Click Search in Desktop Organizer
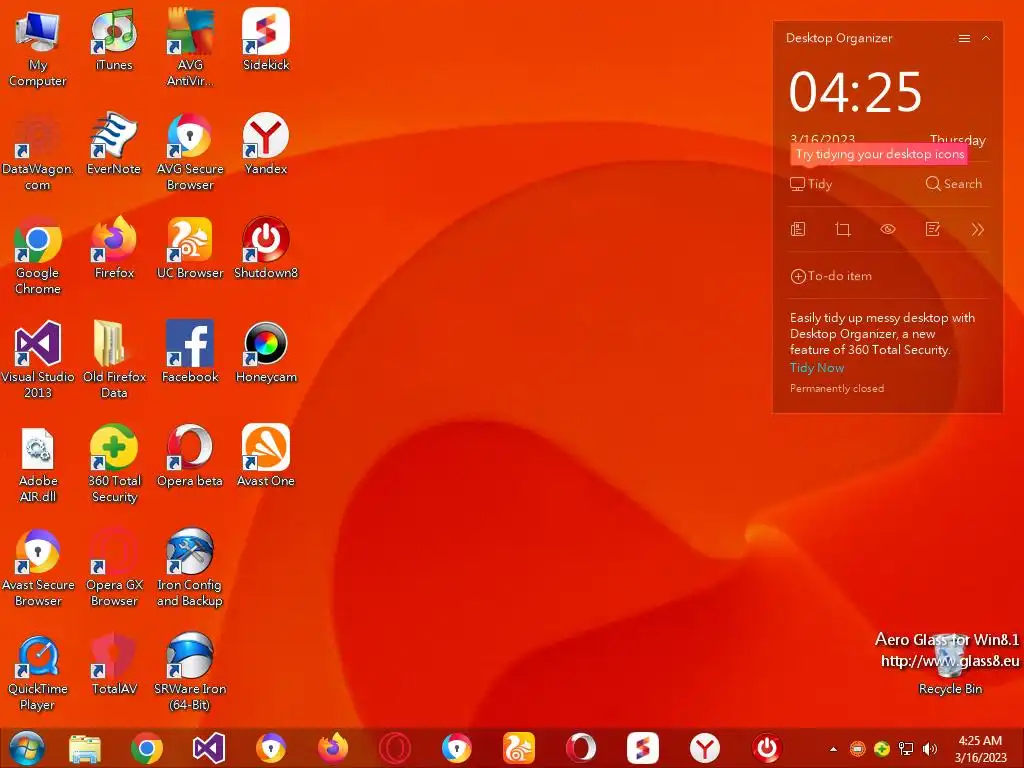The width and height of the screenshot is (1024, 768). pyautogui.click(x=953, y=184)
